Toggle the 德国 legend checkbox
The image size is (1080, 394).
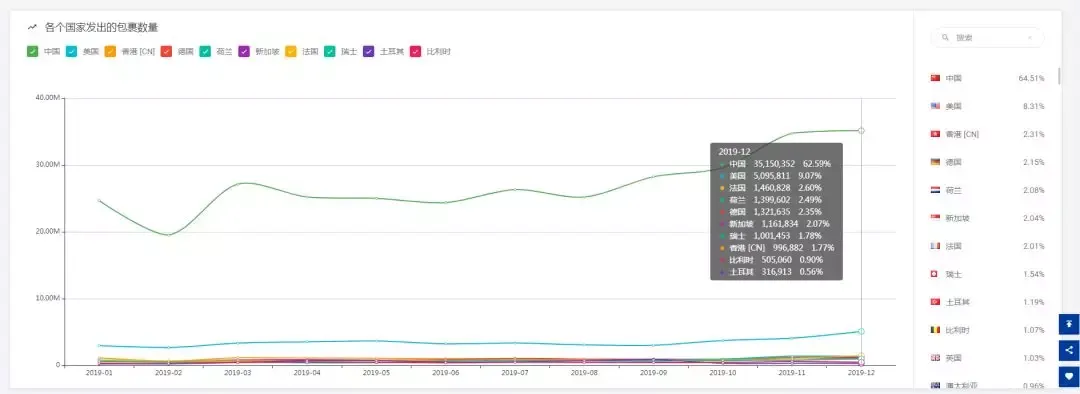[x=166, y=51]
